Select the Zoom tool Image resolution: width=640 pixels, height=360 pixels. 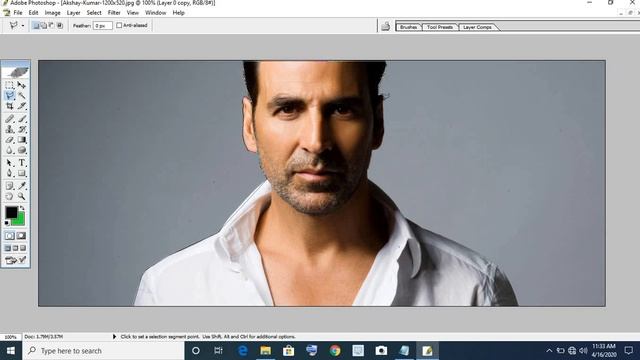click(x=22, y=197)
